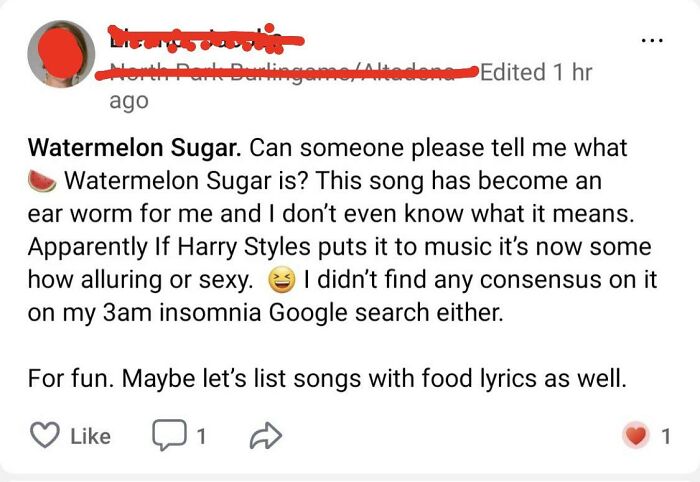Open the three-dot post options menu
The image size is (700, 482).
point(652,42)
